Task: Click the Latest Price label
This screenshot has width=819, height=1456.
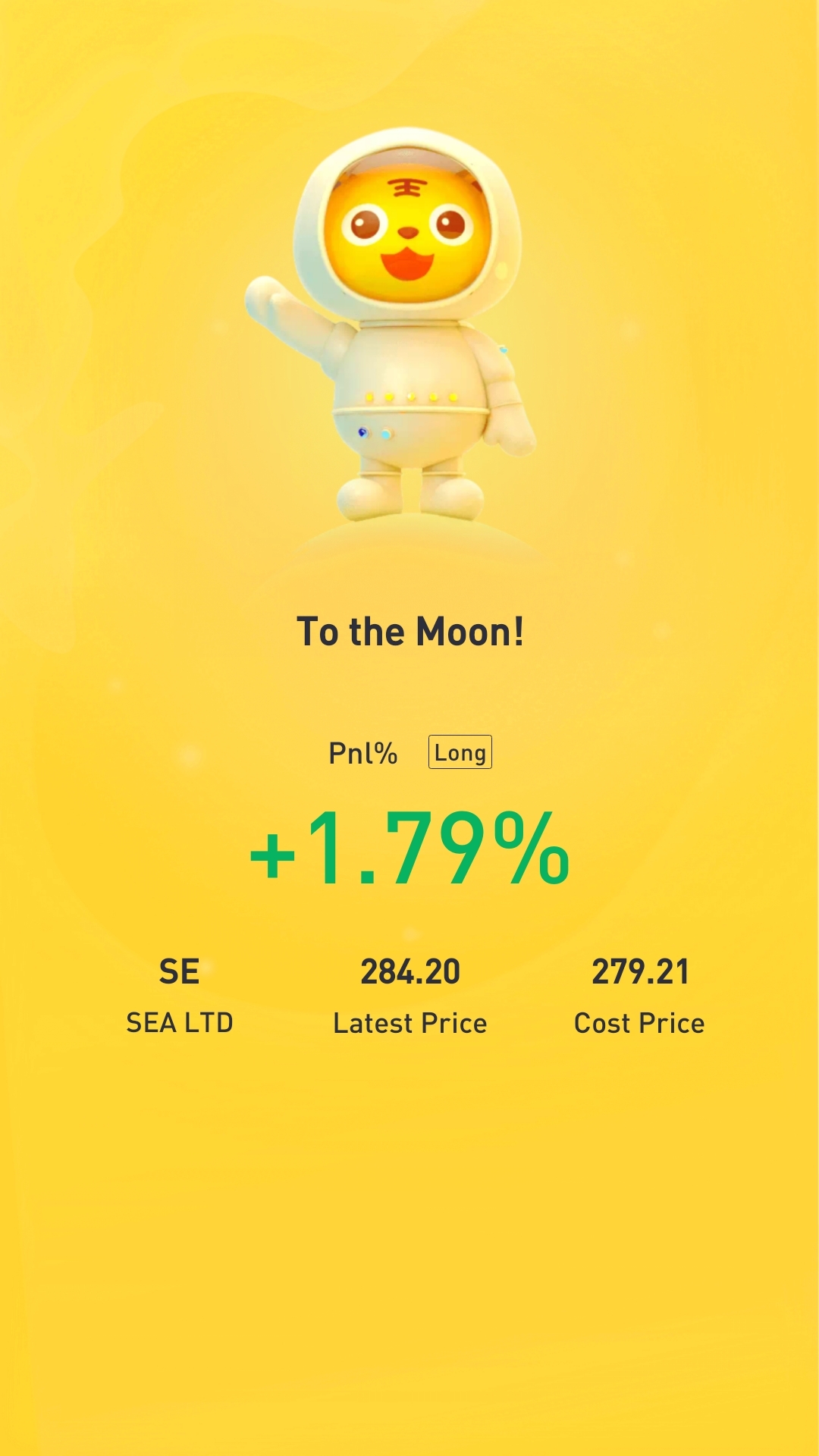Action: 410,1023
